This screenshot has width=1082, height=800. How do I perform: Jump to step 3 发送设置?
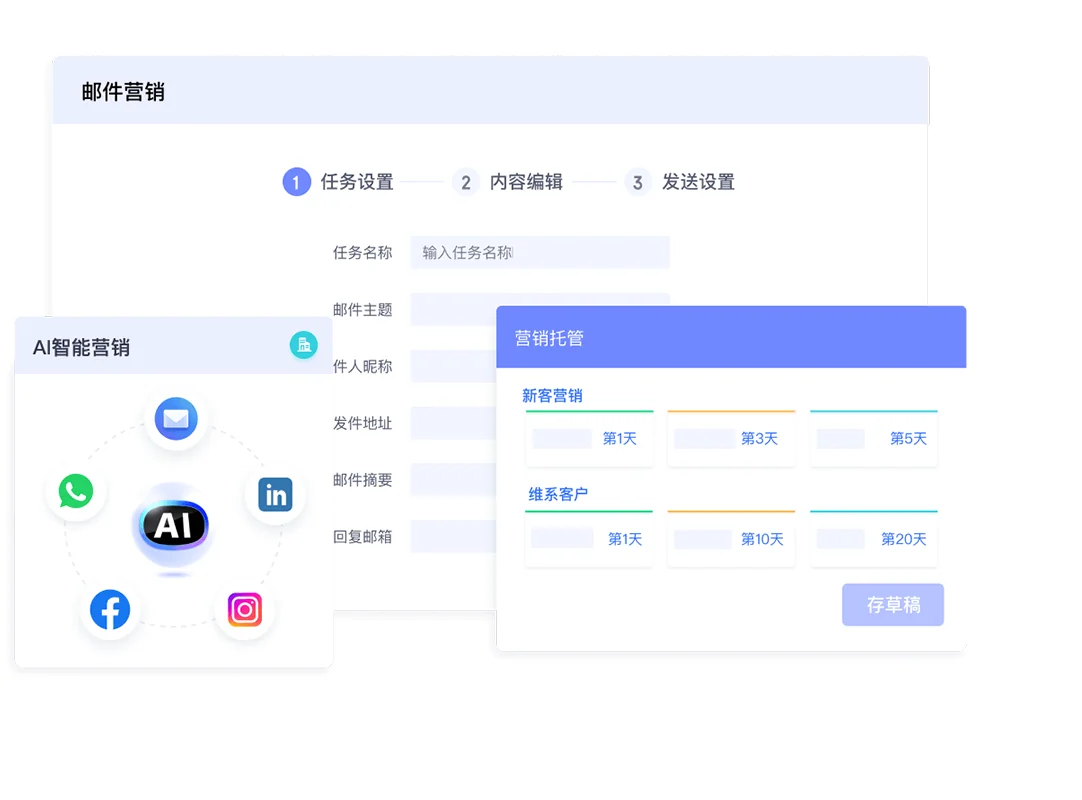pyautogui.click(x=680, y=182)
